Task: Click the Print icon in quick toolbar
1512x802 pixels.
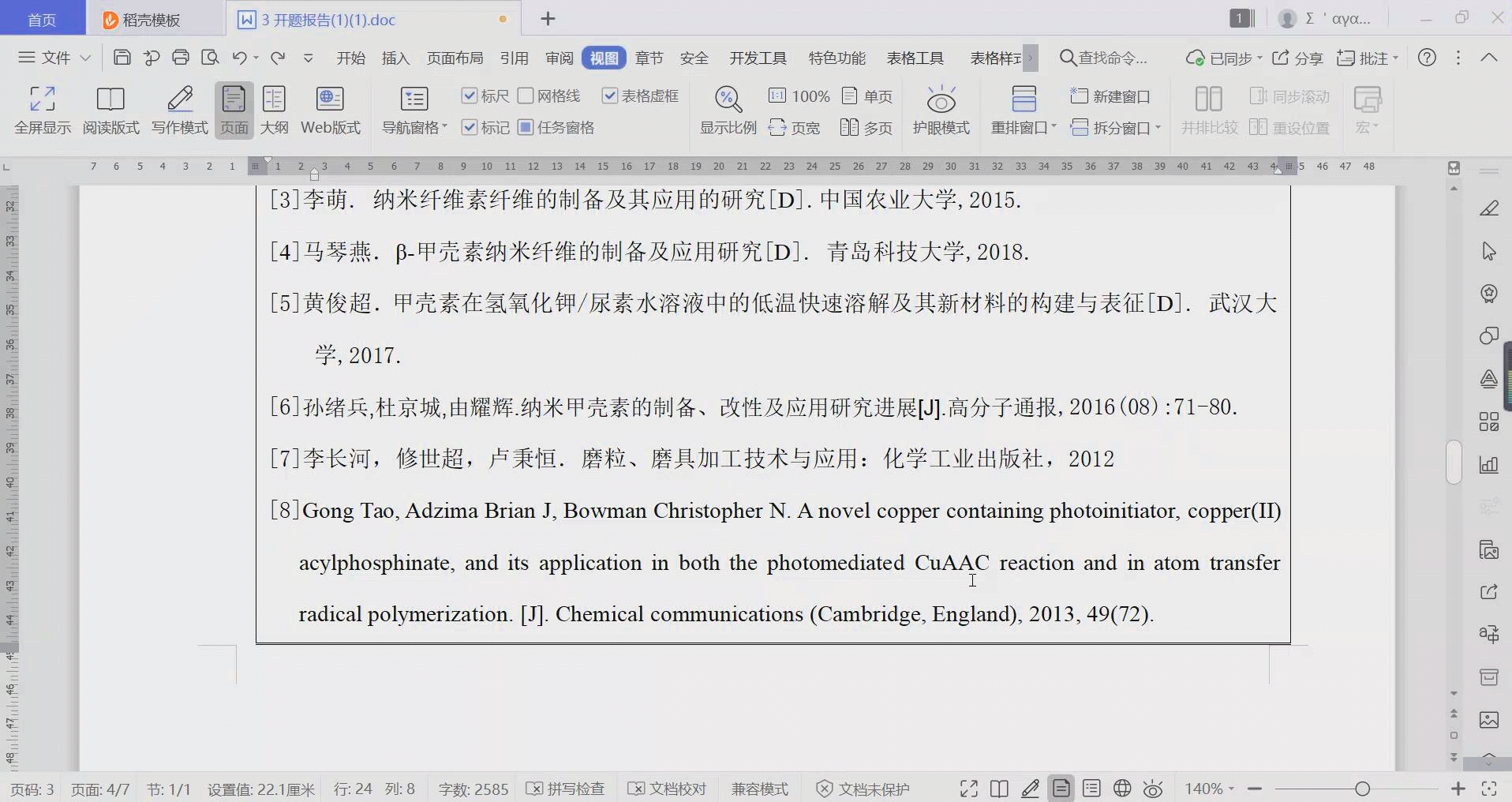Action: [x=181, y=58]
